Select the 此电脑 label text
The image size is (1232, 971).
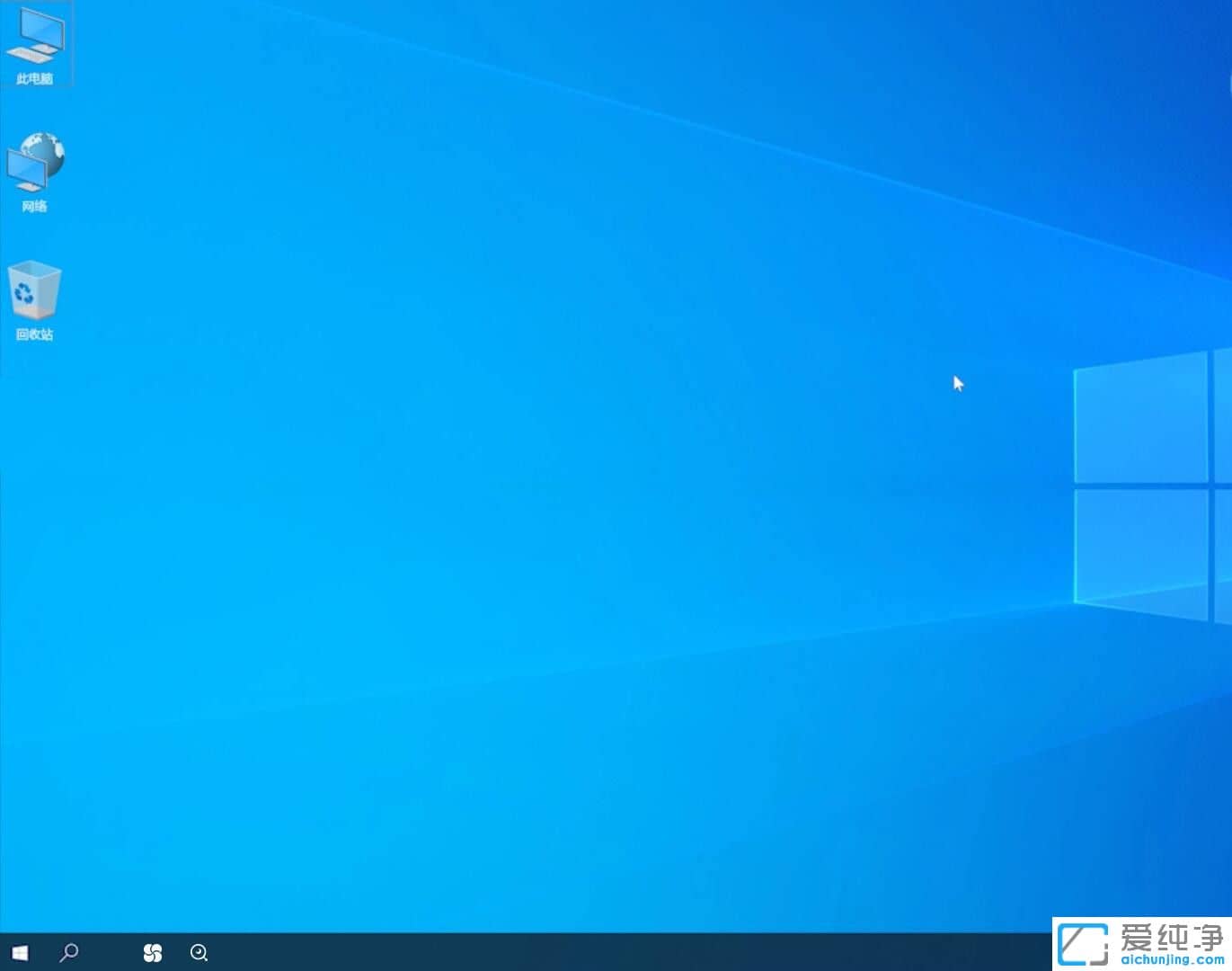pos(36,78)
